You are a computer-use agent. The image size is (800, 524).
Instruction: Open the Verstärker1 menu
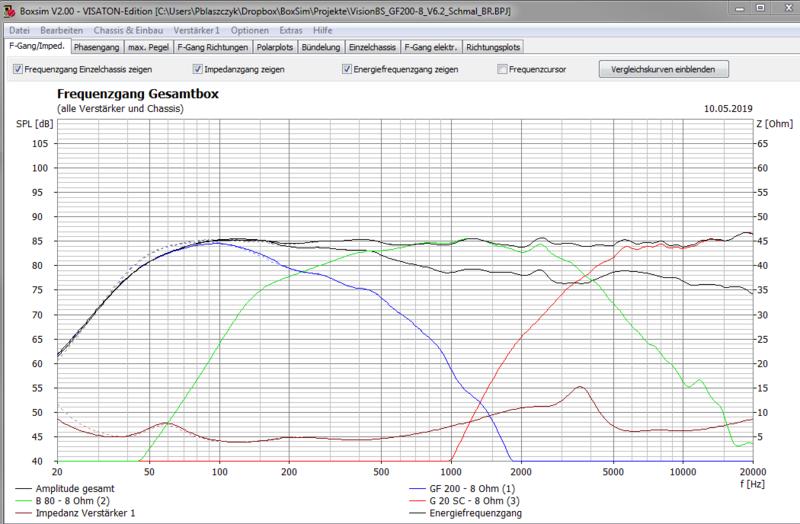click(x=198, y=30)
